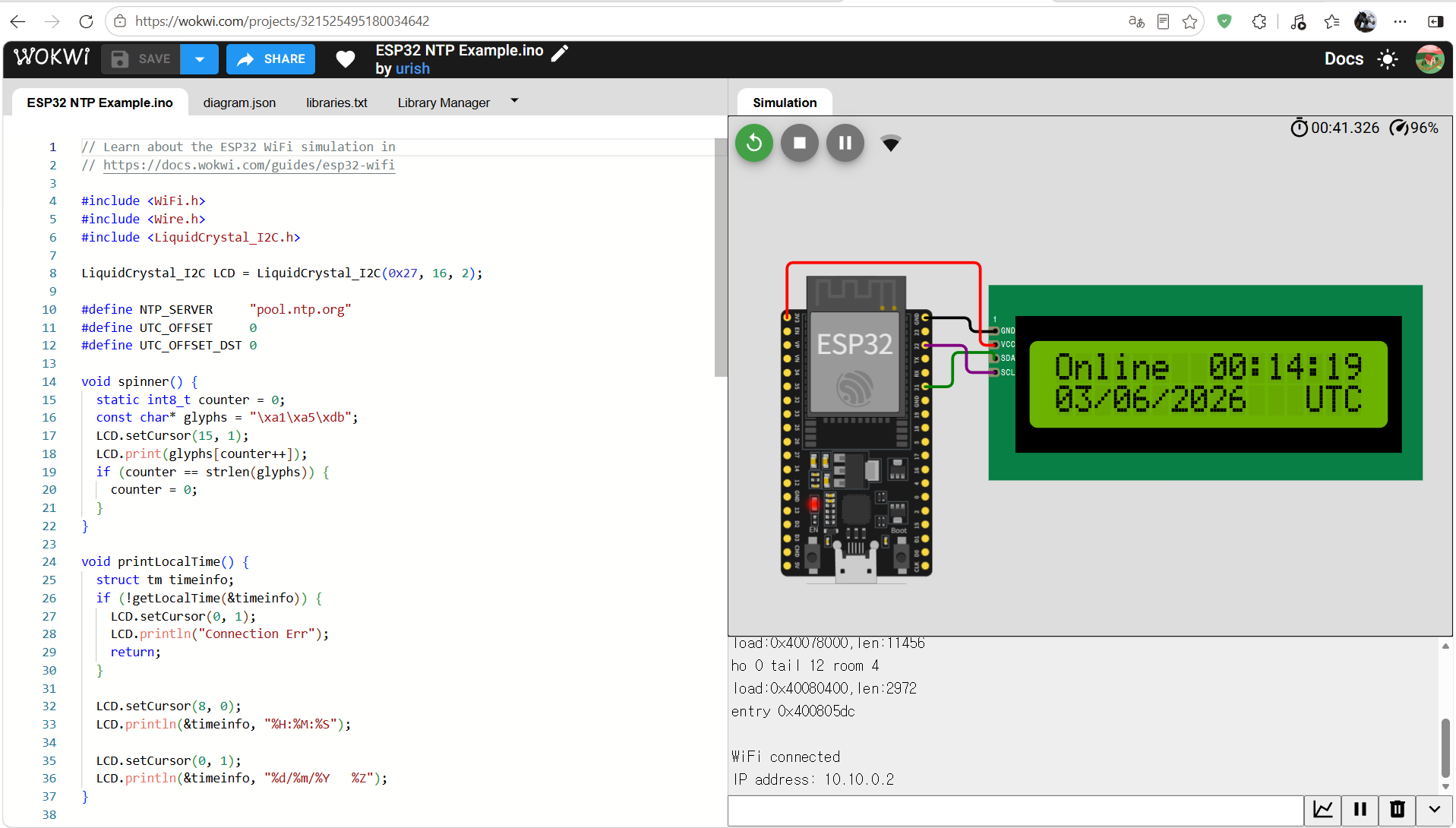The width and height of the screenshot is (1456, 828).
Task: Click the Share button
Action: tap(270, 59)
